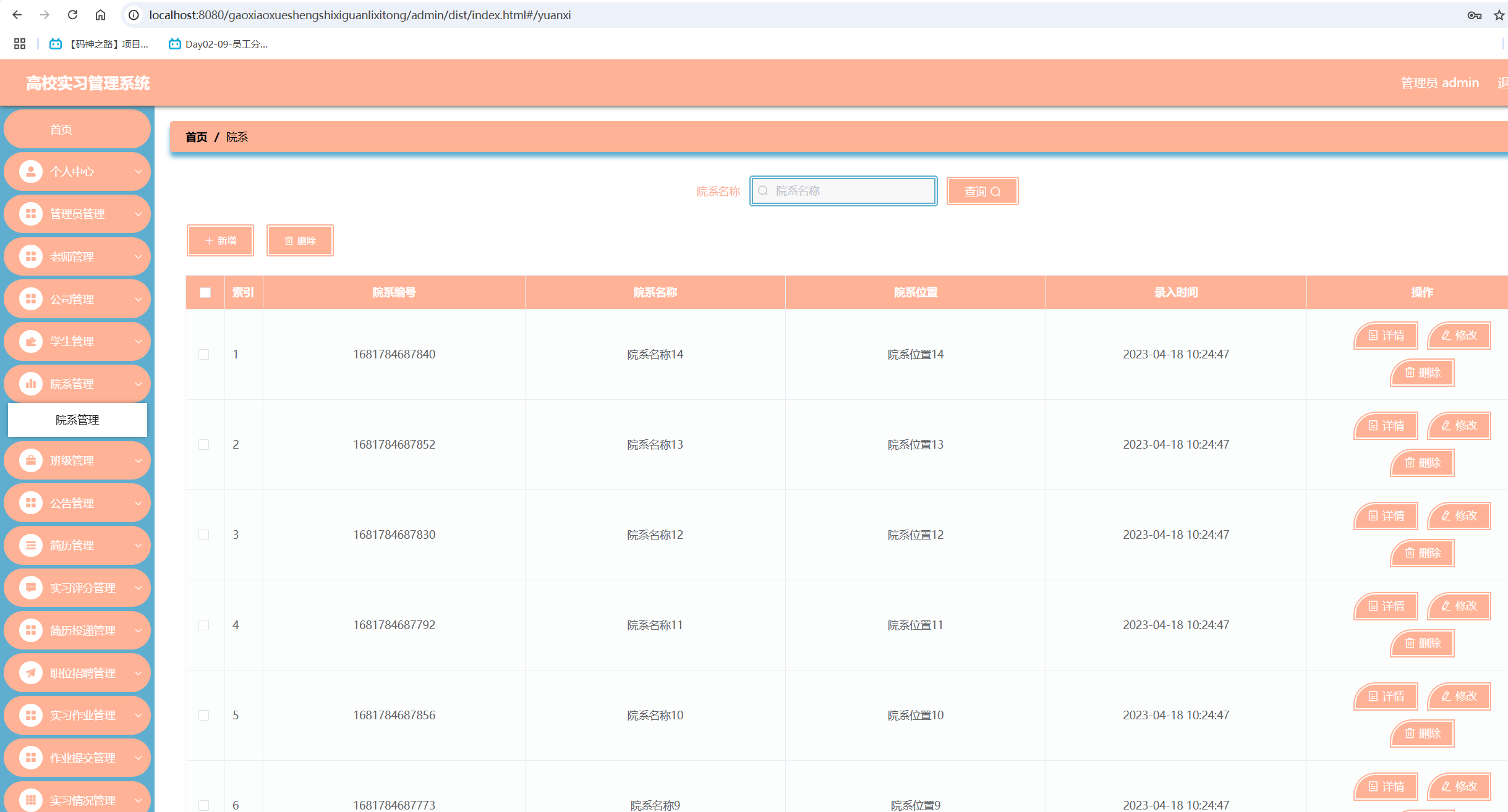This screenshot has width=1508, height=812.
Task: Click the 公告管理 grid icon
Action: (x=30, y=503)
